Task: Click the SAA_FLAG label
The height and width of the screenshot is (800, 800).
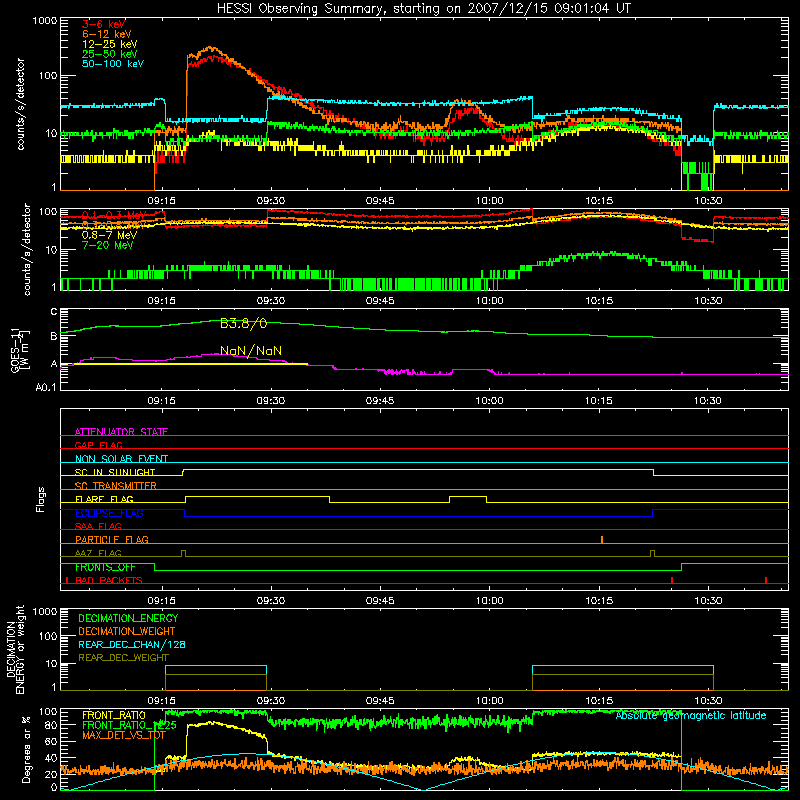Action: pos(98,526)
